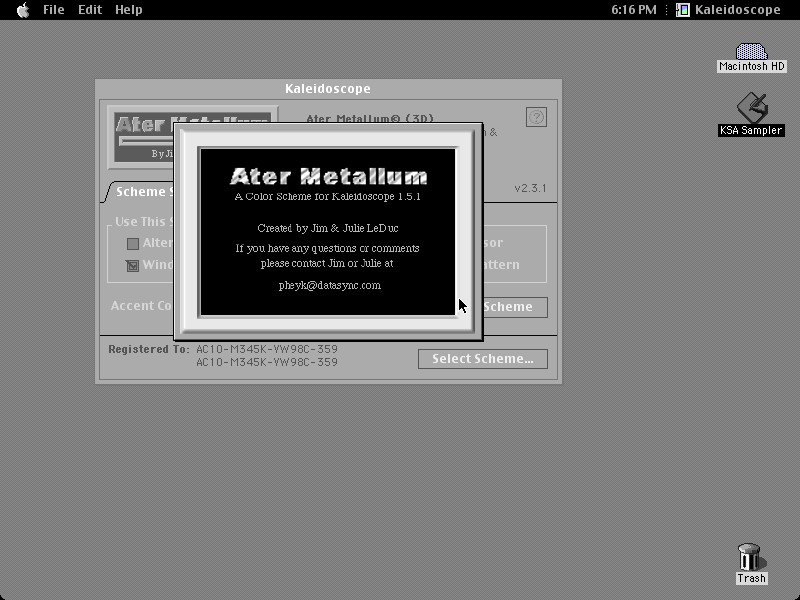The height and width of the screenshot is (600, 800).
Task: Click the pheyk@datasync.com email text
Action: click(x=330, y=286)
